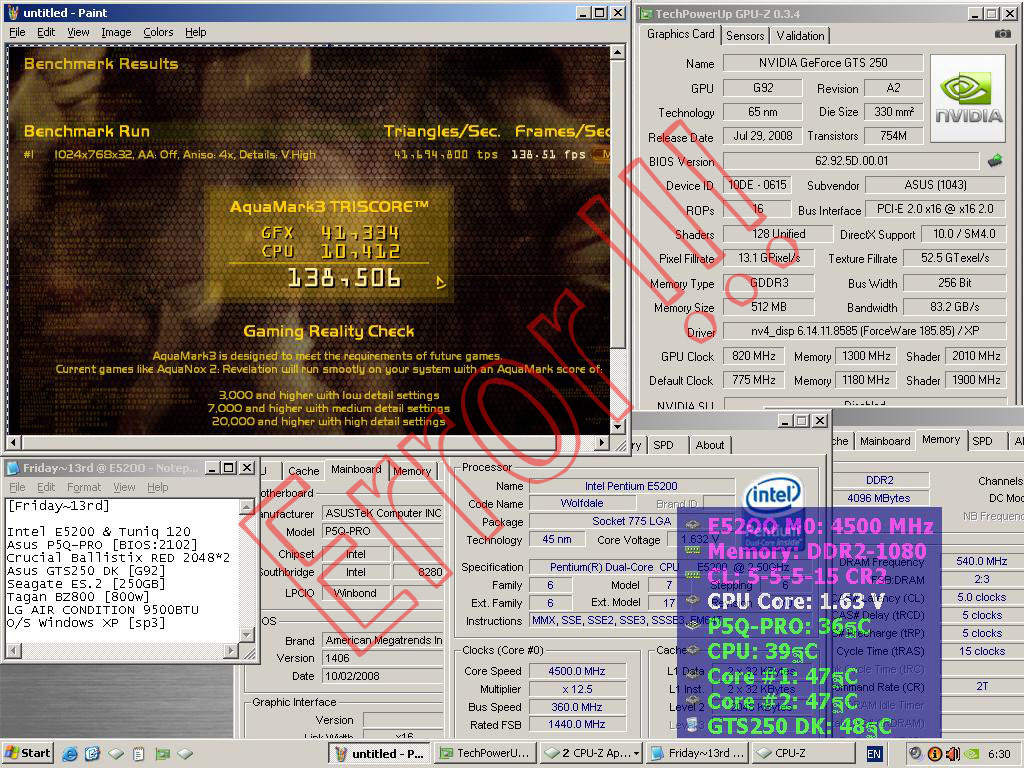This screenshot has width=1024, height=768.
Task: Click memory size 4096 MBytes value
Action: point(878,498)
